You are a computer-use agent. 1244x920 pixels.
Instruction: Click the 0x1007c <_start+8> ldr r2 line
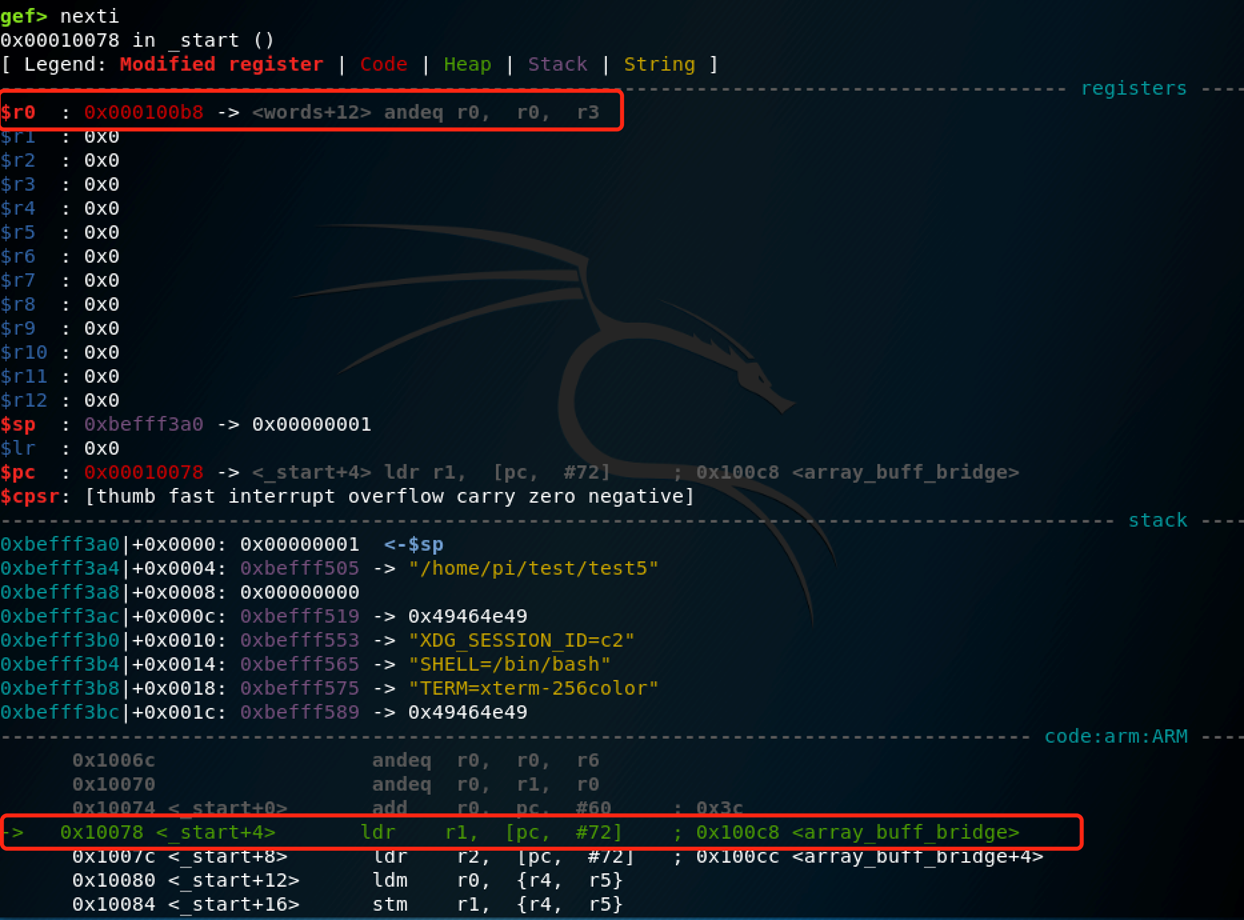(557, 856)
